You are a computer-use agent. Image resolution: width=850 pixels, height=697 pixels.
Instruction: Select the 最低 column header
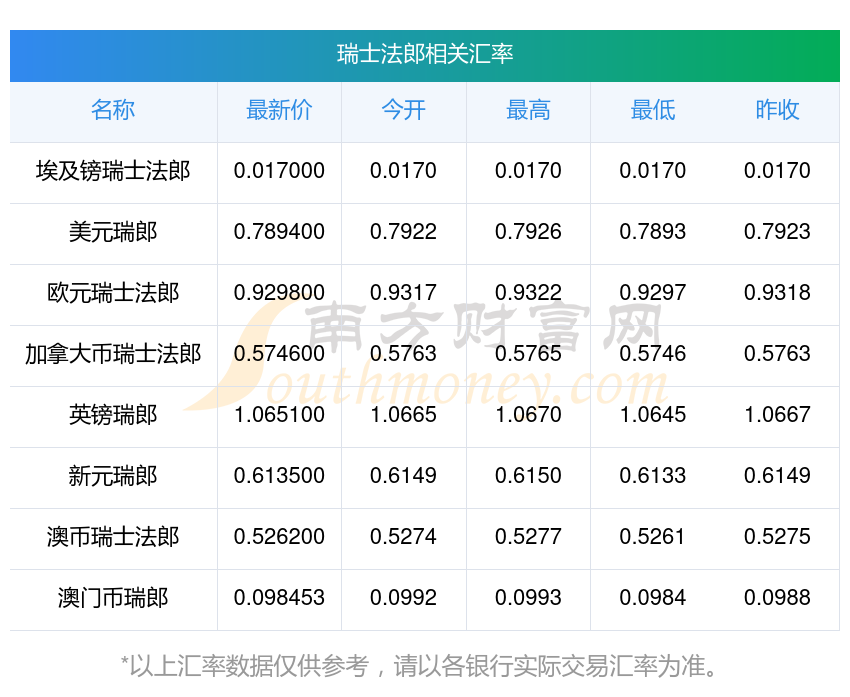coord(652,110)
